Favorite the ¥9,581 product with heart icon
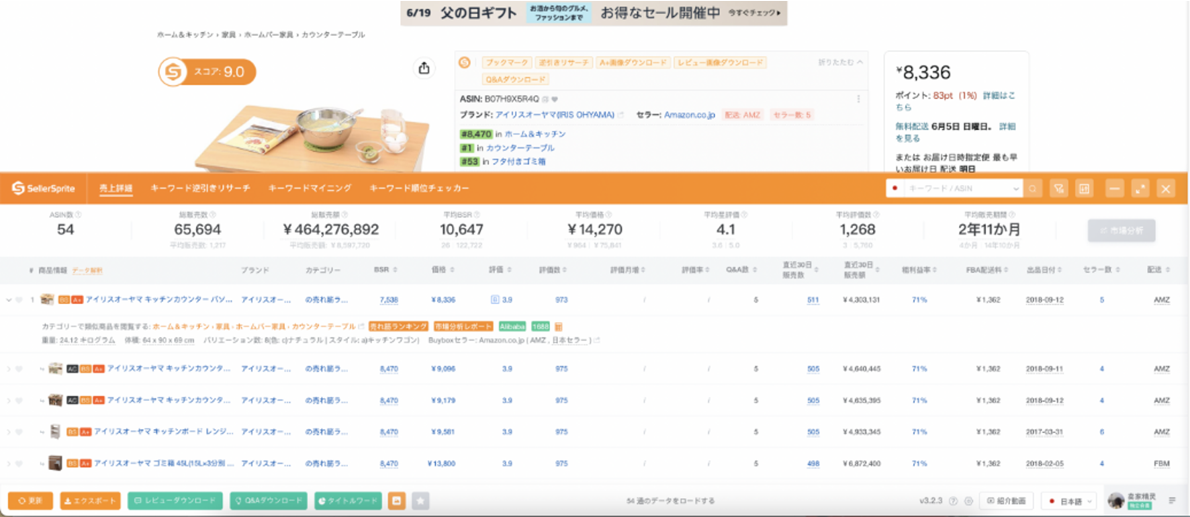 click(19, 432)
